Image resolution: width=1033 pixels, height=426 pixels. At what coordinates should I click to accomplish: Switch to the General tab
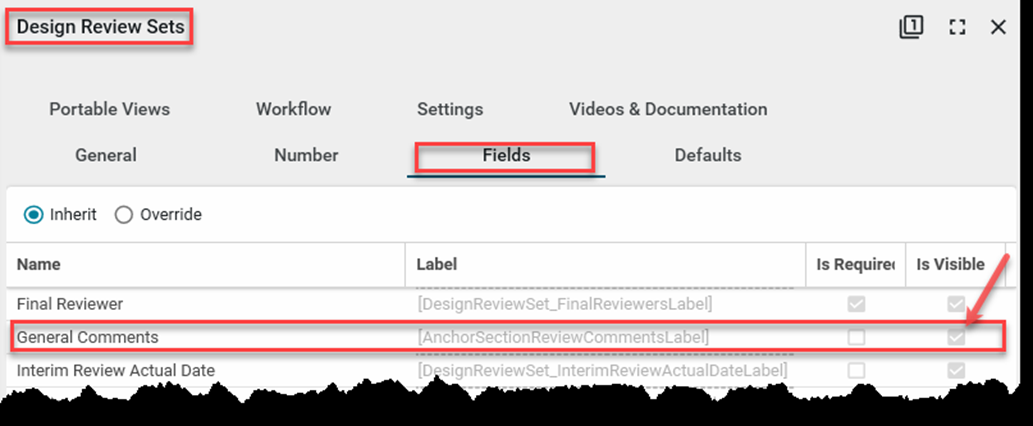(106, 155)
